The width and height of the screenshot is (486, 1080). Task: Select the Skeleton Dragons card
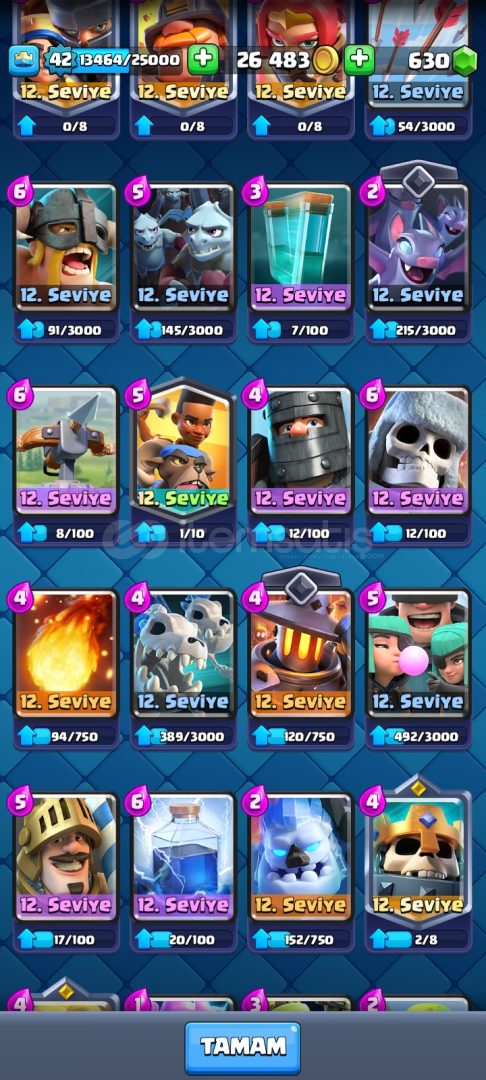point(183,654)
